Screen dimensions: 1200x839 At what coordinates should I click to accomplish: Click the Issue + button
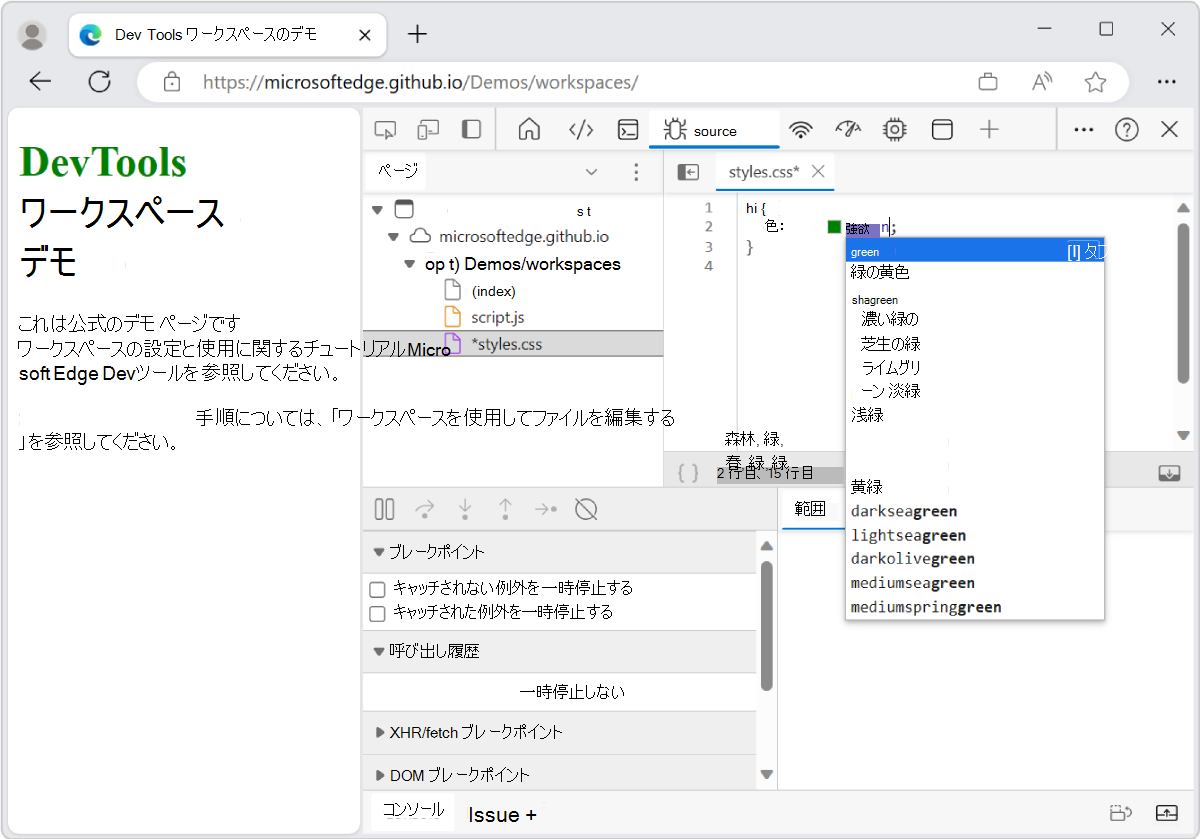pos(500,814)
